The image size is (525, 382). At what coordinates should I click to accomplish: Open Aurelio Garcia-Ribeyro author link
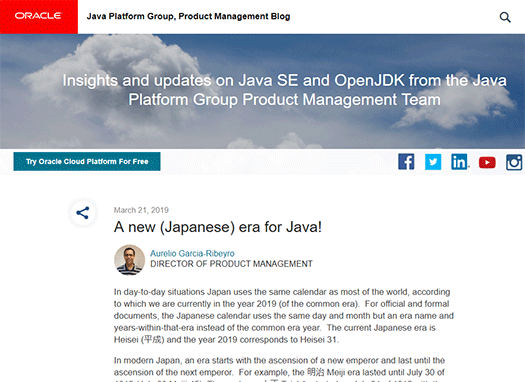click(x=192, y=253)
